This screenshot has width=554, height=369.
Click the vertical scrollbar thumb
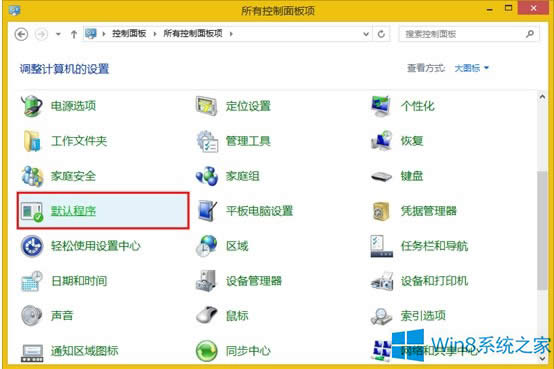(542, 230)
